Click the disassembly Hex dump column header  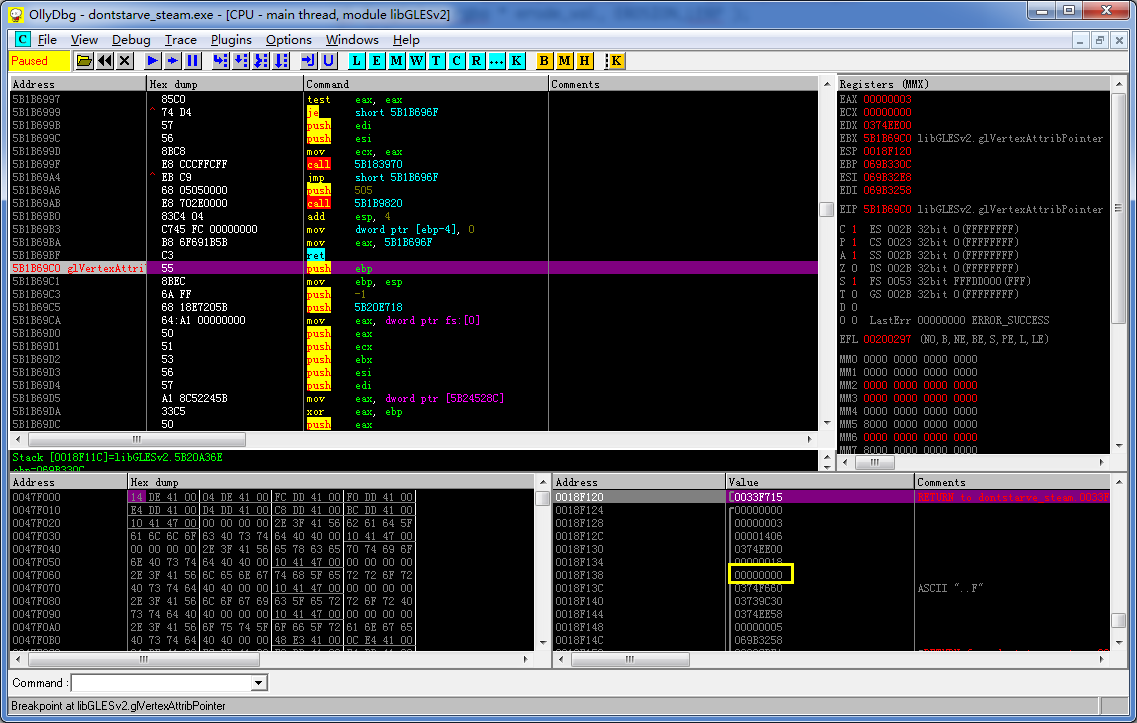[225, 84]
